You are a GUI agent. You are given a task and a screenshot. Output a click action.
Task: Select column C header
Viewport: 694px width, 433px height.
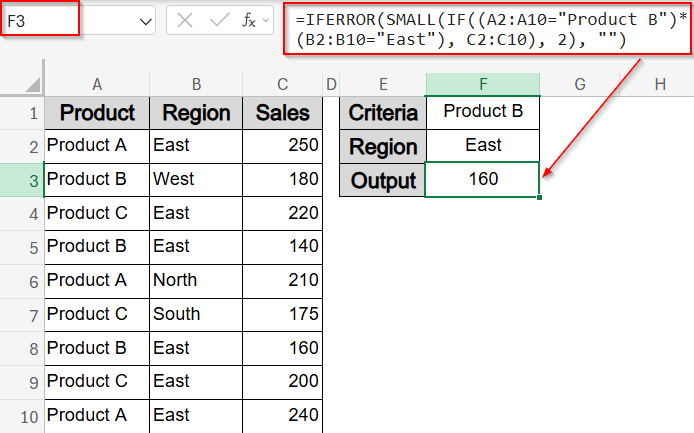click(x=282, y=84)
